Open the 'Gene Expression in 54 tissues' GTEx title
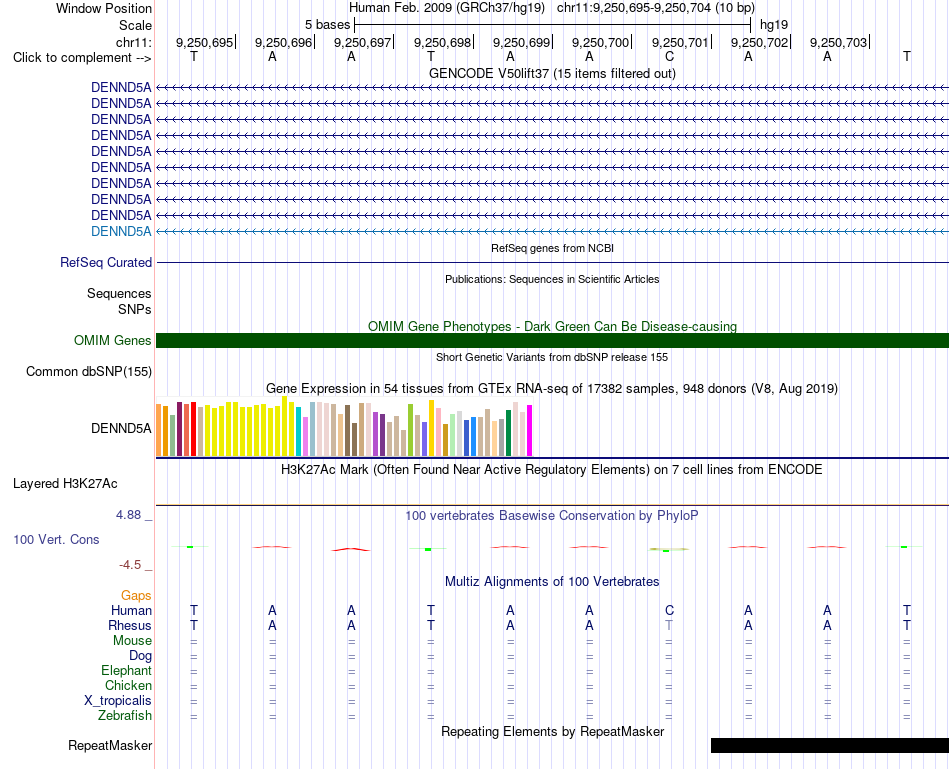This screenshot has height=769, width=950. [552, 388]
